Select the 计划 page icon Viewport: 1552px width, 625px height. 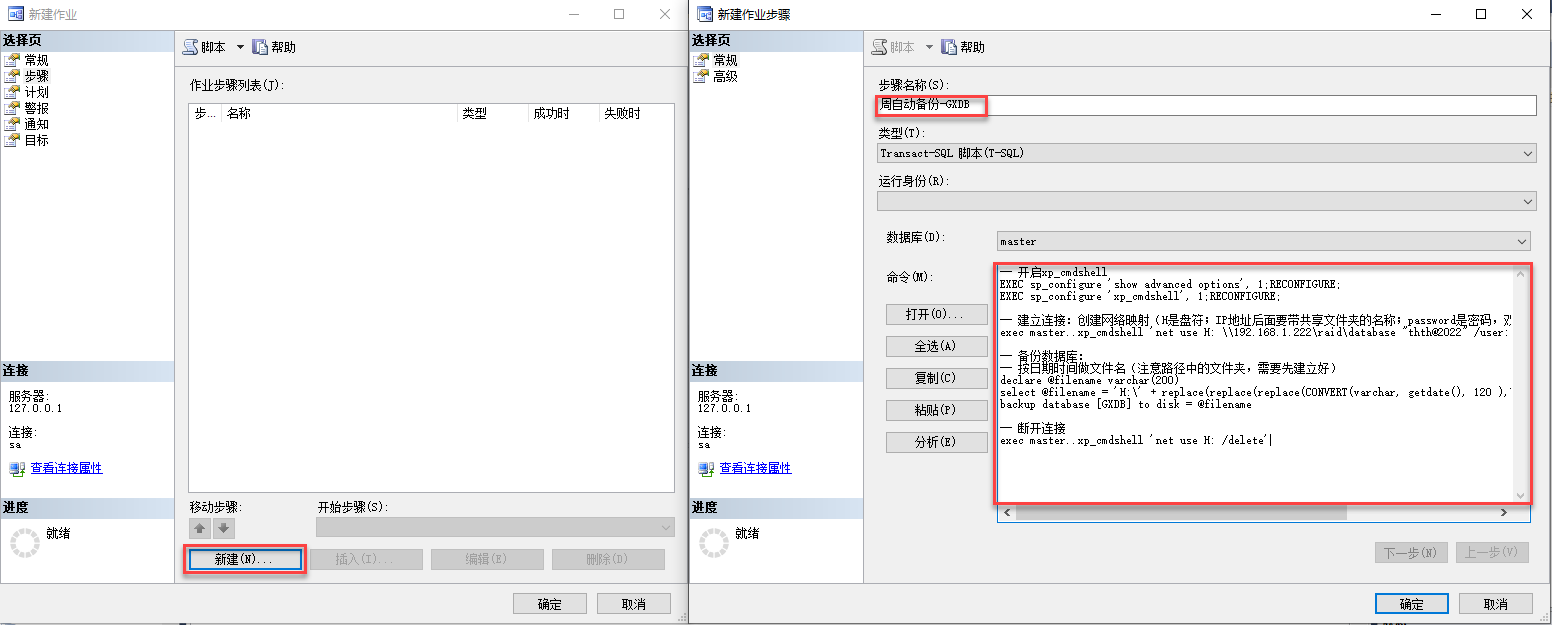tap(12, 92)
